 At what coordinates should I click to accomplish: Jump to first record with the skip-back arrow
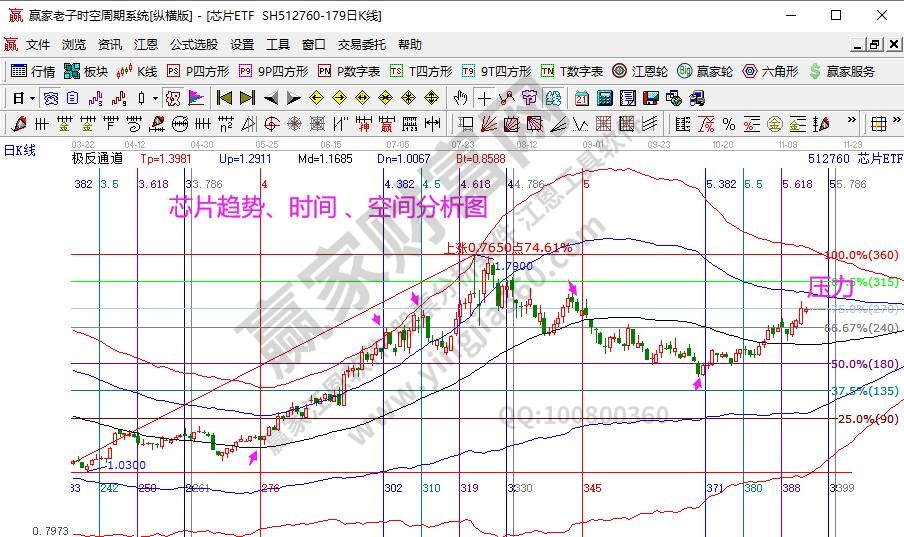click(x=224, y=98)
